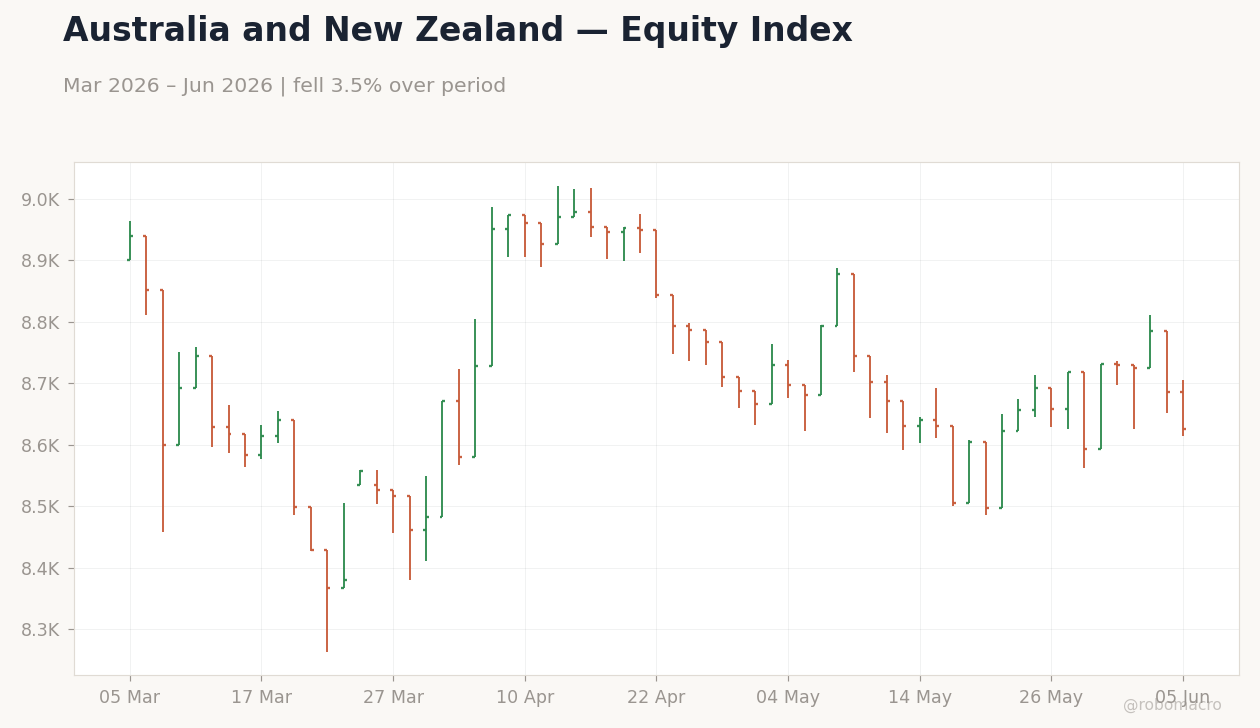The image size is (1260, 728).
Task: Select the 27 Mar date tick
Action: point(393,698)
